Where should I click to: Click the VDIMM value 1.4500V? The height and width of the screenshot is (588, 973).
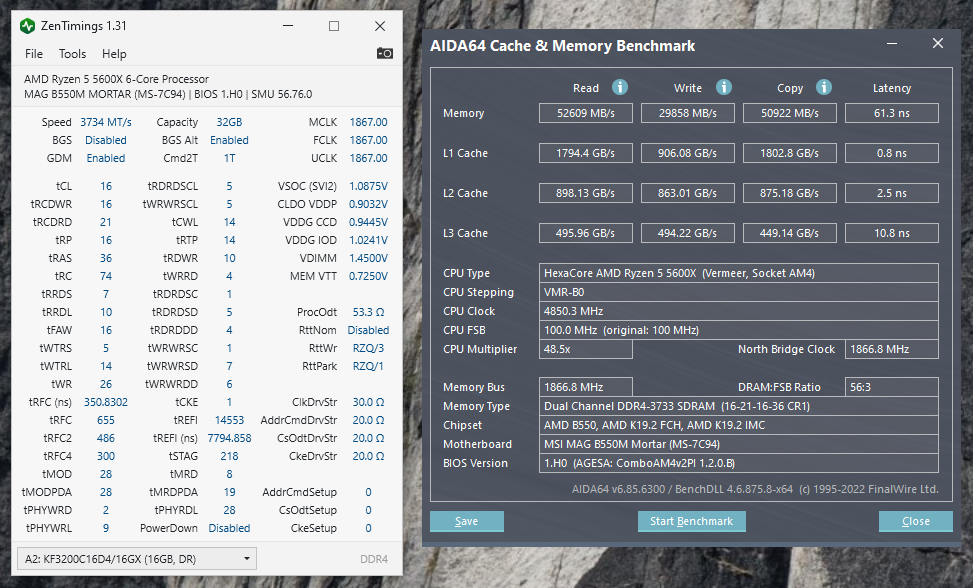click(x=368, y=258)
